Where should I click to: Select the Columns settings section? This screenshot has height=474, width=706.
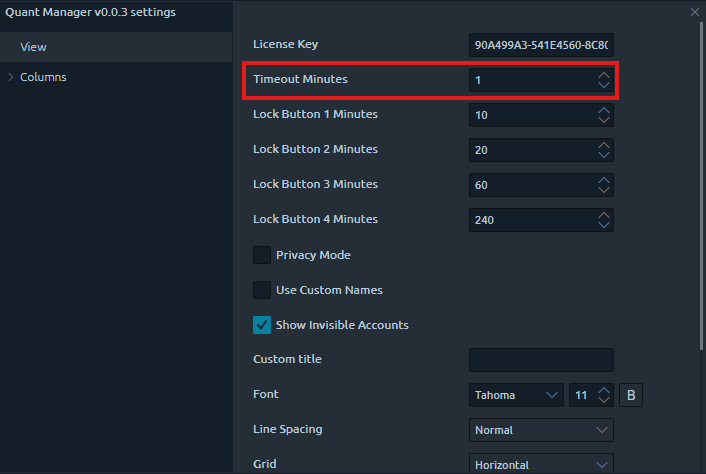point(43,77)
